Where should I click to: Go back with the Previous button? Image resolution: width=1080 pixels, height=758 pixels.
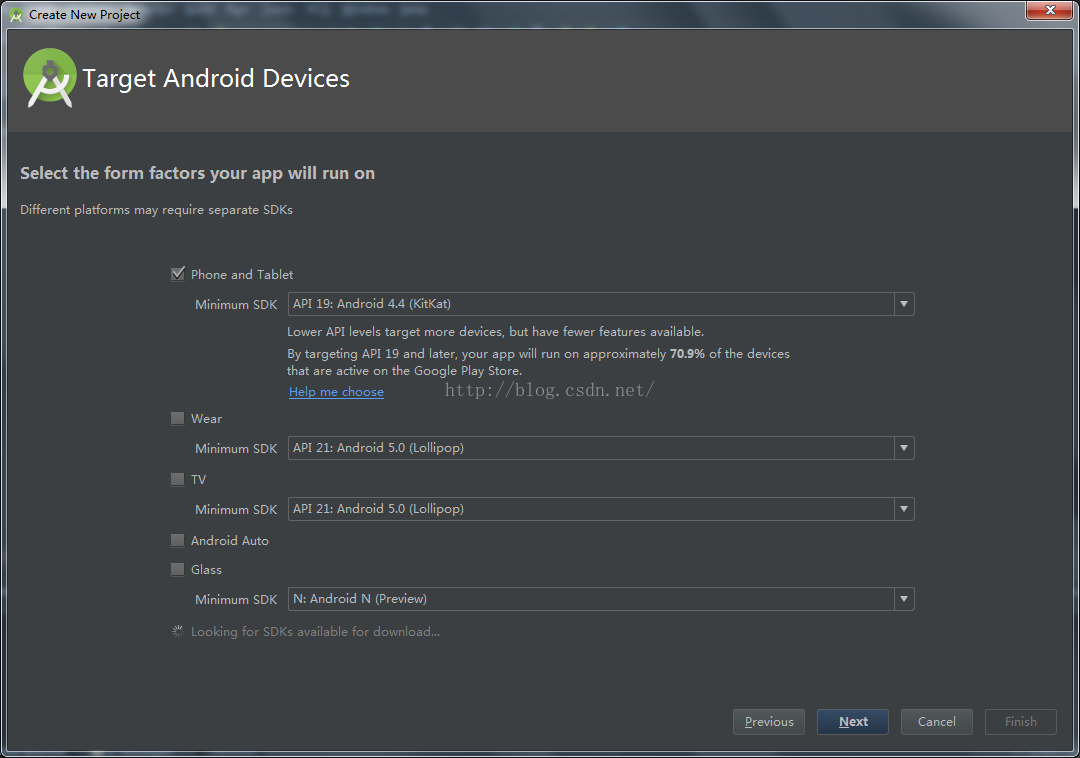pos(769,722)
